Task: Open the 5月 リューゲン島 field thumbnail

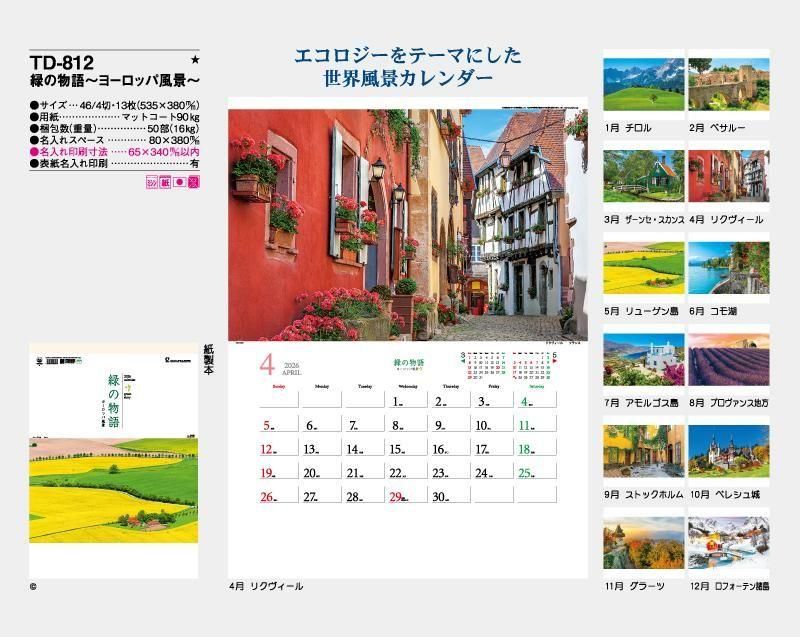Action: [x=643, y=268]
